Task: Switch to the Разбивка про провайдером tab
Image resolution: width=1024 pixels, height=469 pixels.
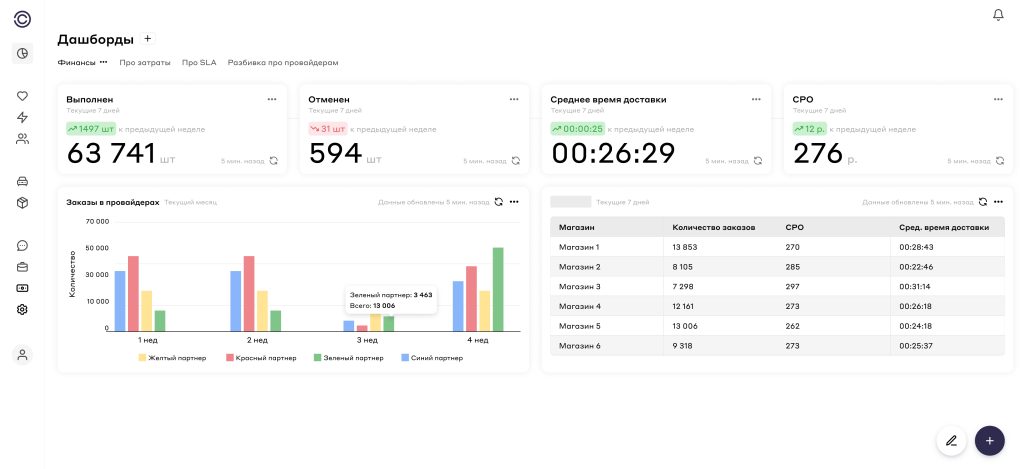Action: coord(283,62)
